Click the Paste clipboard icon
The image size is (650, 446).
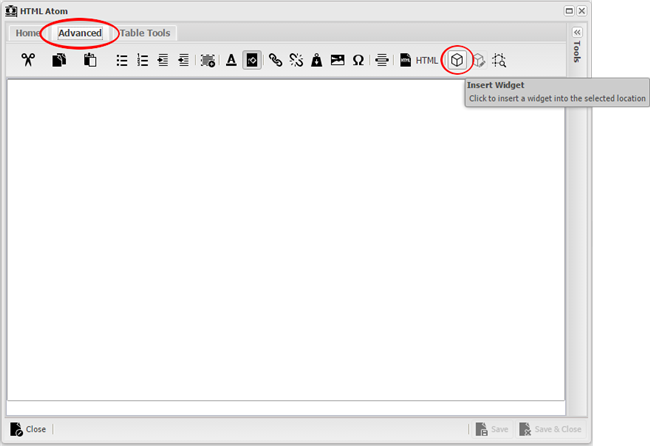[90, 60]
